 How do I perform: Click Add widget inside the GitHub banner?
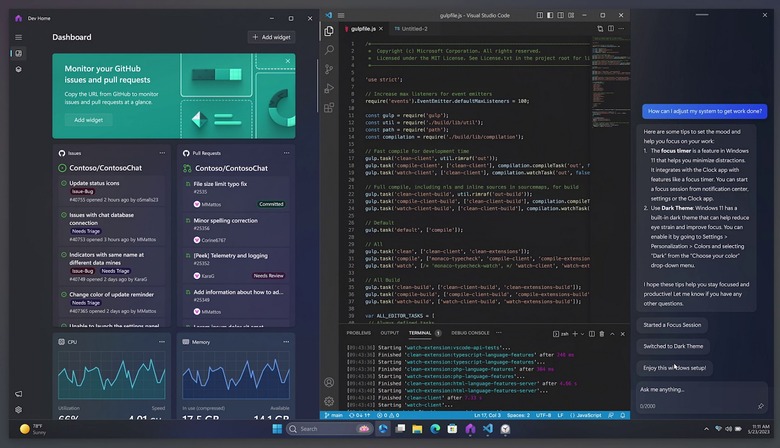[x=89, y=120]
